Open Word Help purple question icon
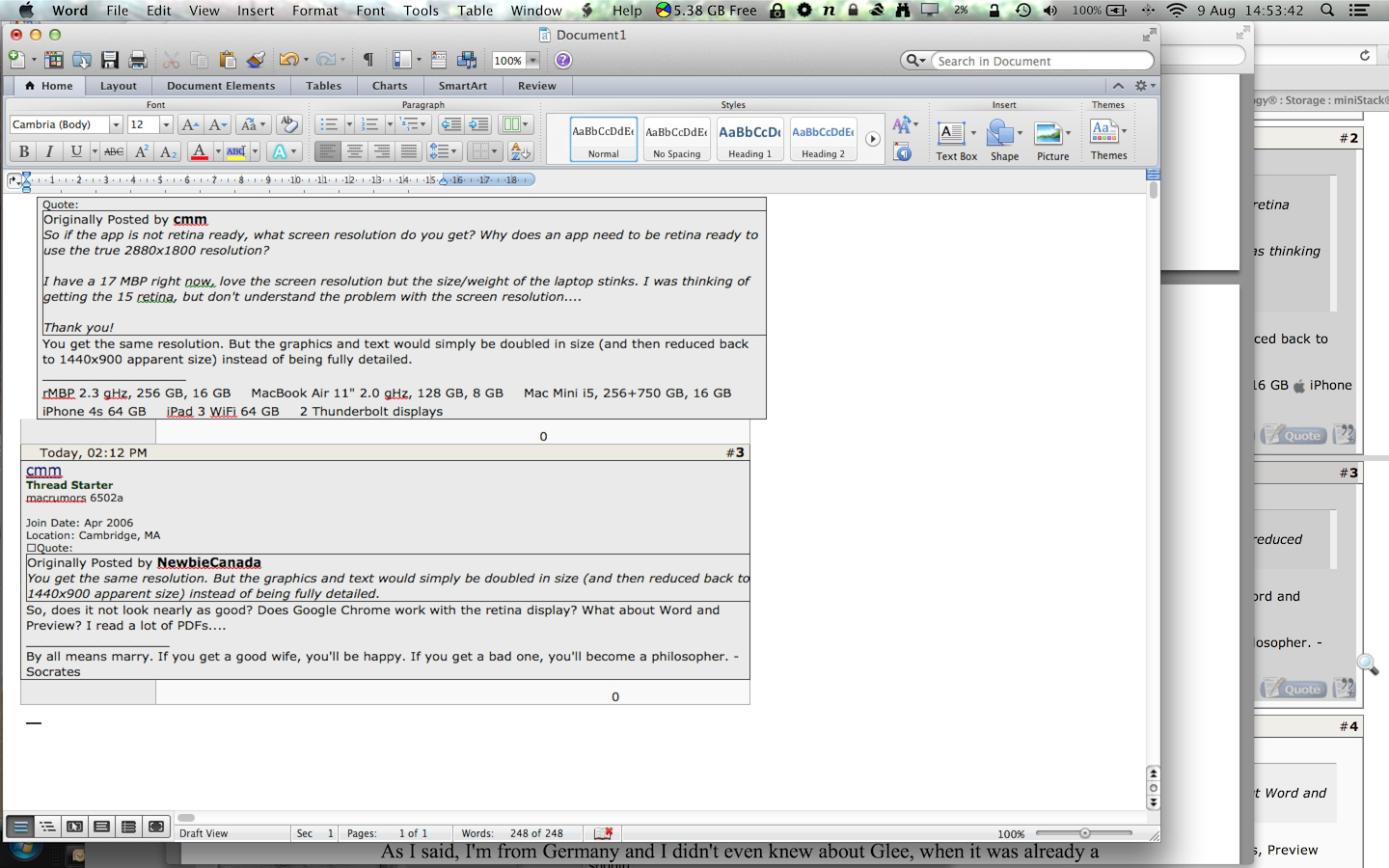The height and width of the screenshot is (868, 1389). [x=563, y=60]
